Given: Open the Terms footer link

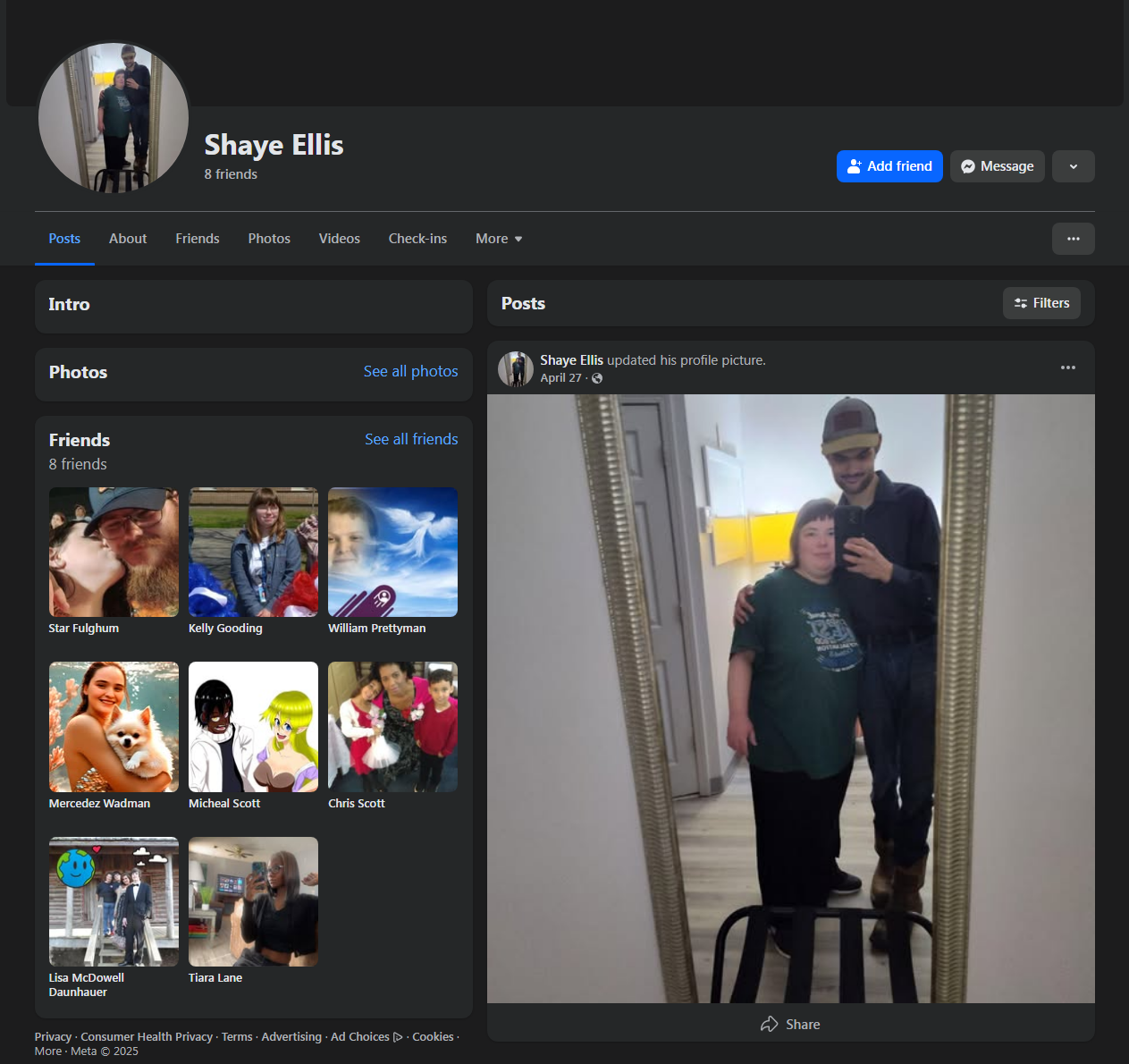Looking at the screenshot, I should 237,1037.
